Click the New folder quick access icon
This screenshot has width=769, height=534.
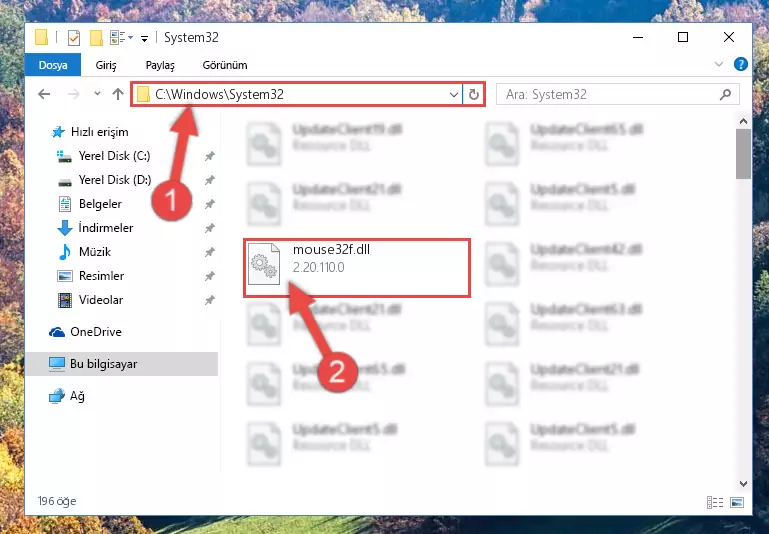(x=96, y=37)
